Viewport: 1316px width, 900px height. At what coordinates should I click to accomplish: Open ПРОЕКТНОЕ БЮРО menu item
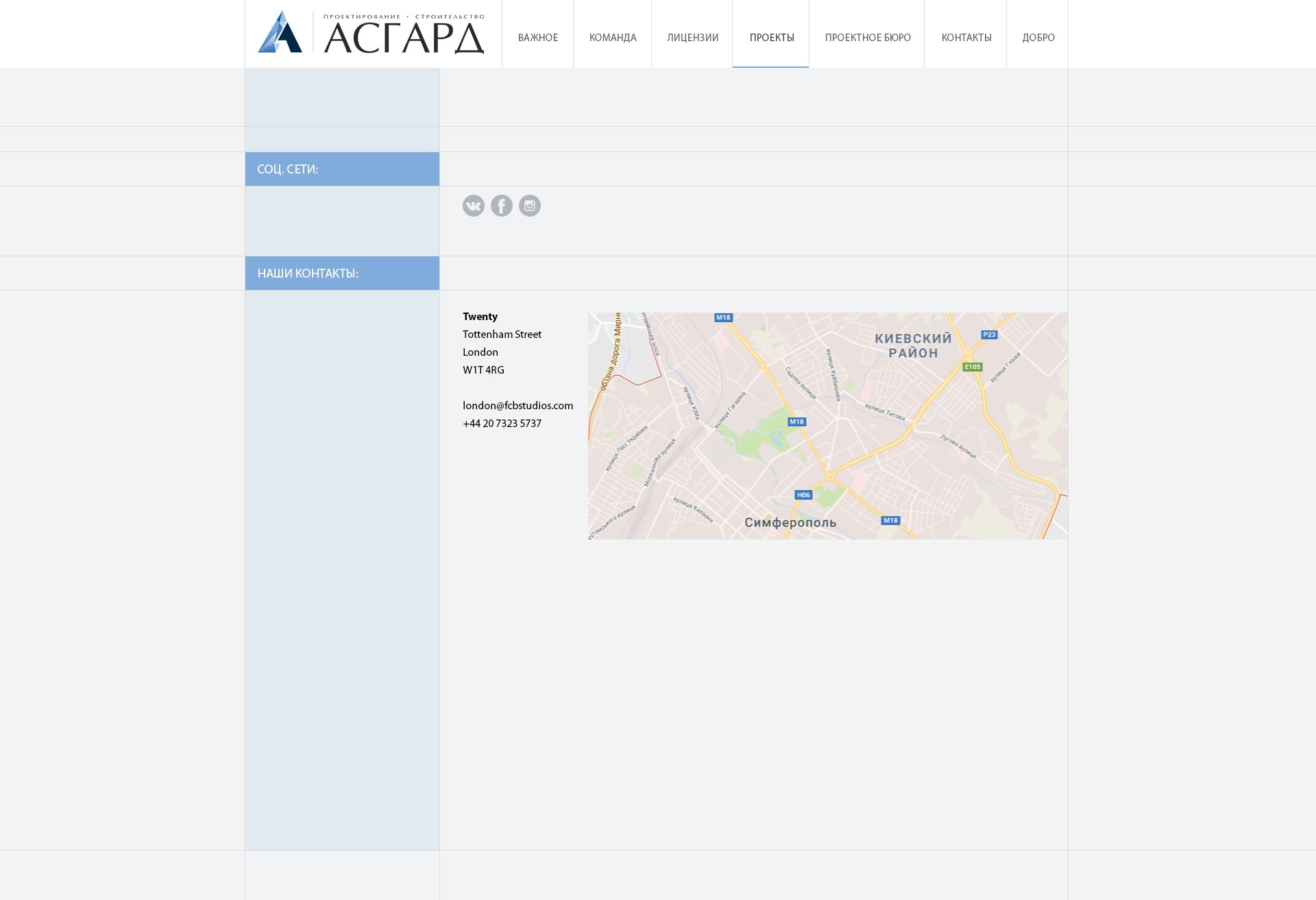pos(867,38)
